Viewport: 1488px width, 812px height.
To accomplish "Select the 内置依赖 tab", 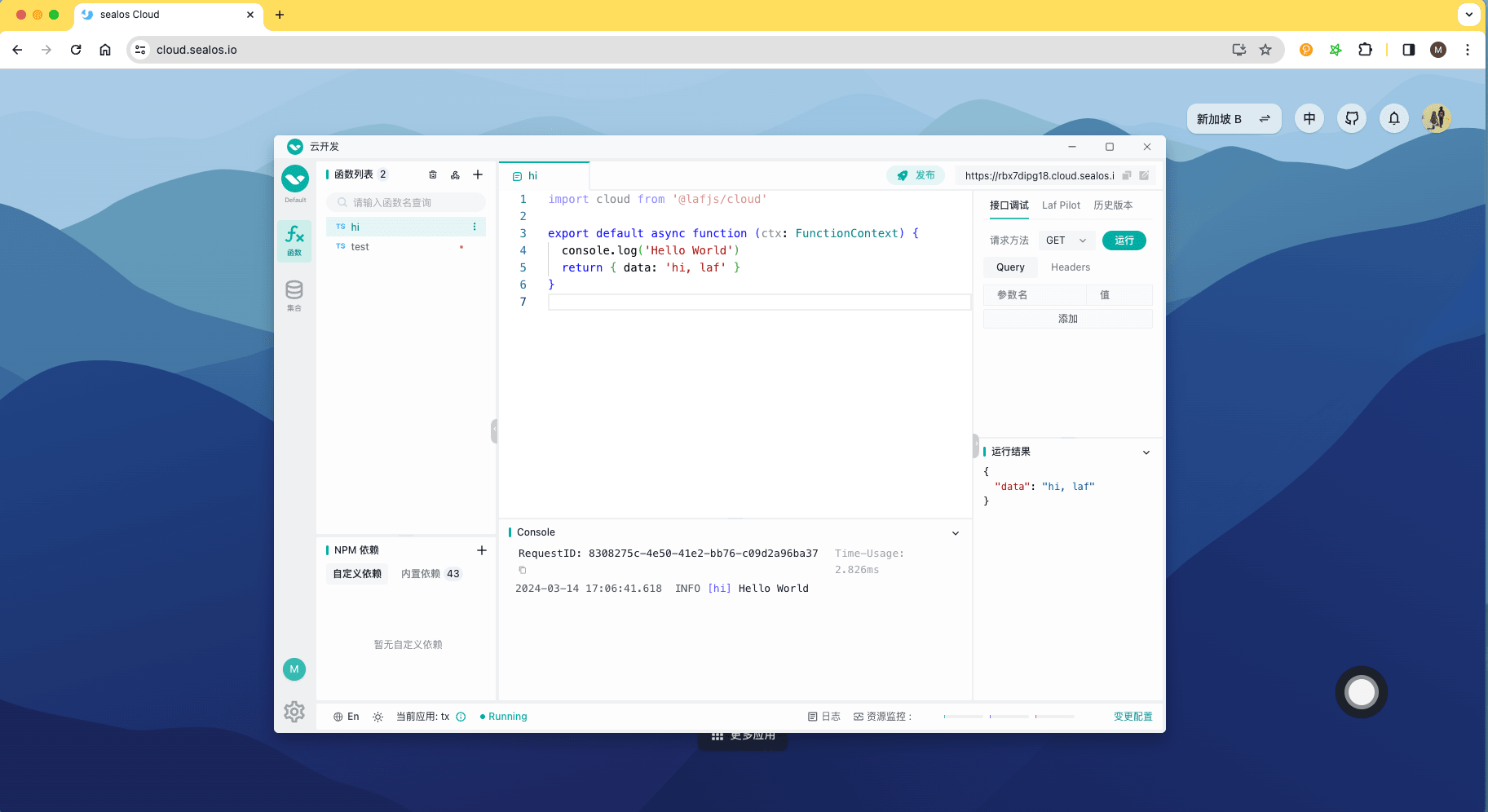I will coord(431,574).
